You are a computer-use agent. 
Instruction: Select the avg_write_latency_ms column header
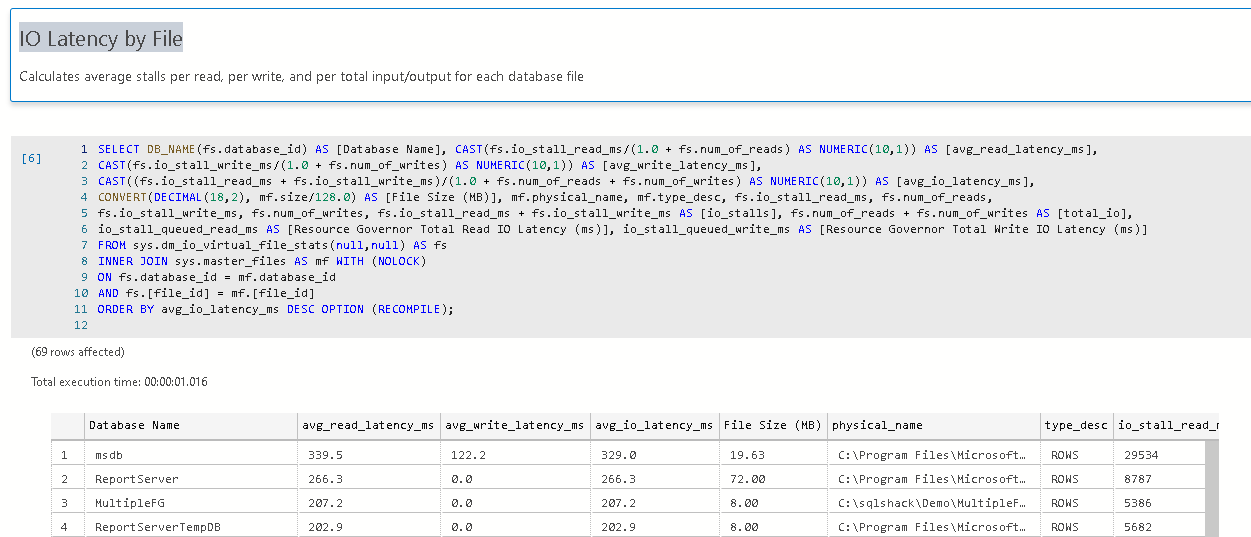tap(515, 425)
